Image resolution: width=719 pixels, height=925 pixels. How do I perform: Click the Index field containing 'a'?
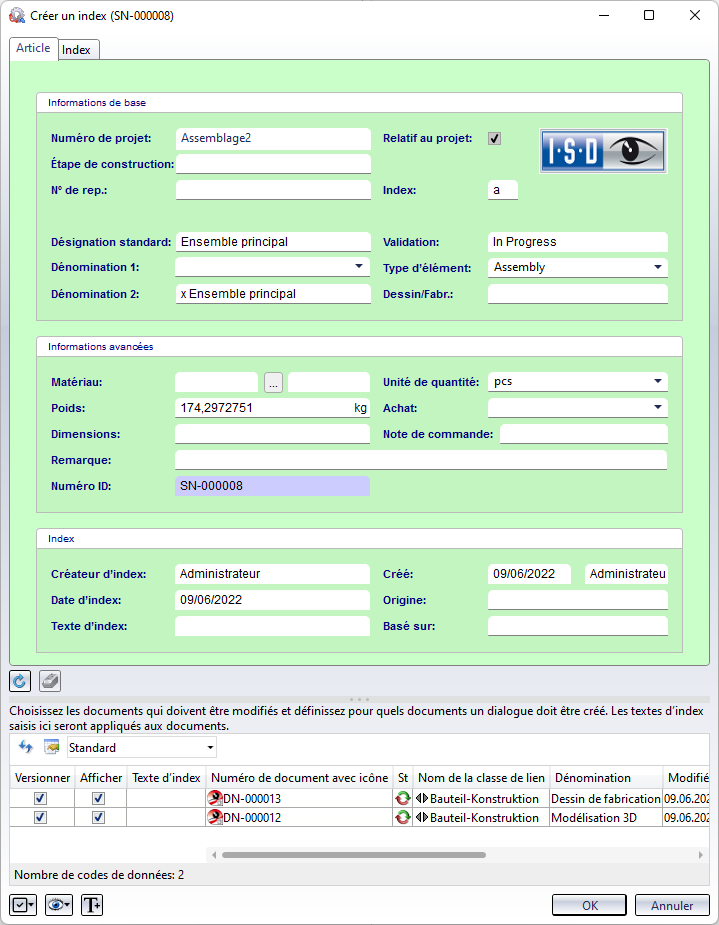click(x=503, y=190)
